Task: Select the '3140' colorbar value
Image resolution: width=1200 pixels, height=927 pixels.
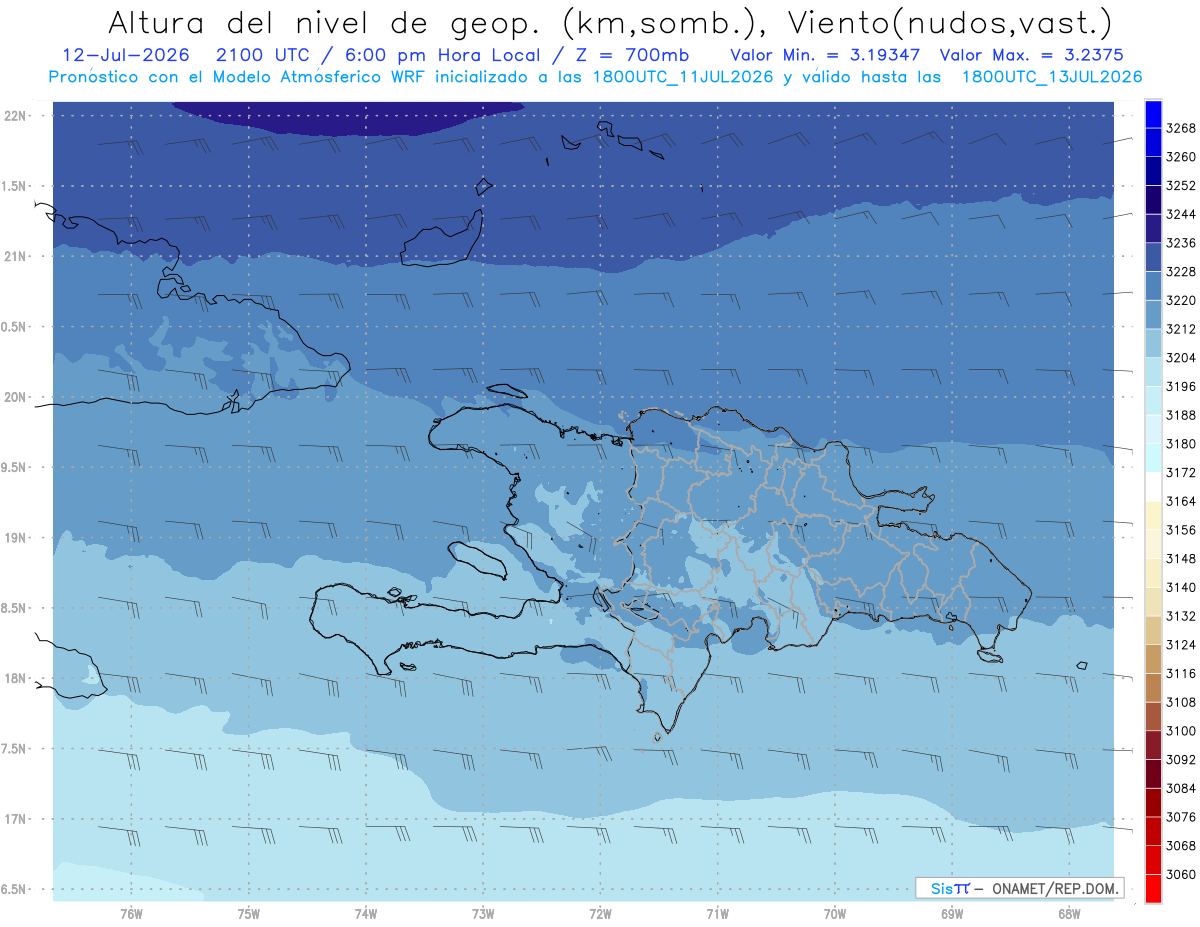Action: (1181, 588)
